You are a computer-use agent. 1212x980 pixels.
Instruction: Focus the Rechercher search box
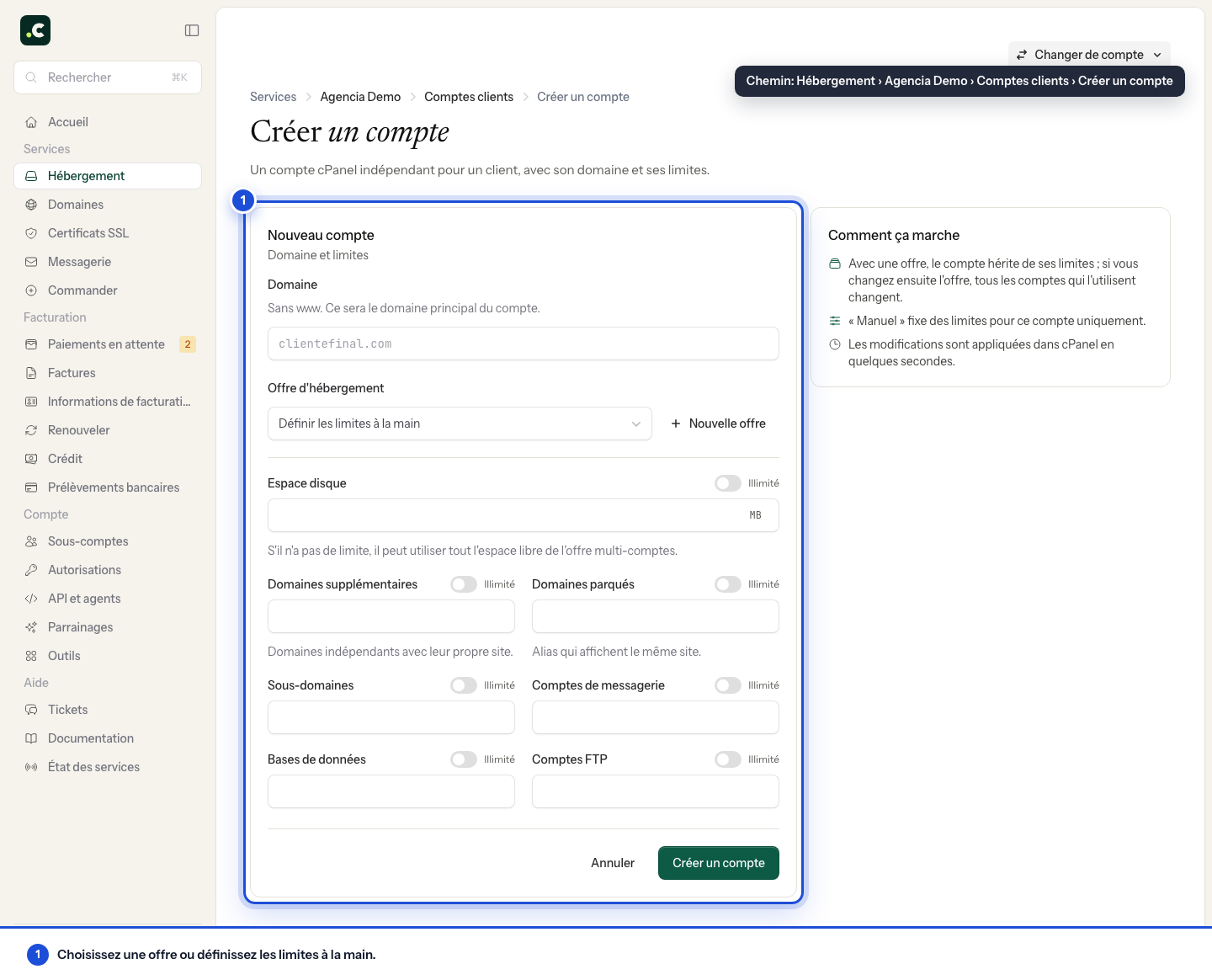[x=108, y=77]
